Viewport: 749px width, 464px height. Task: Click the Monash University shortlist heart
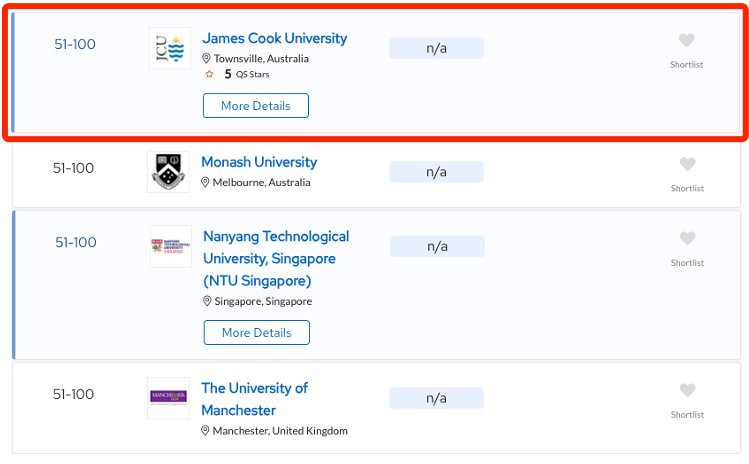(x=687, y=164)
